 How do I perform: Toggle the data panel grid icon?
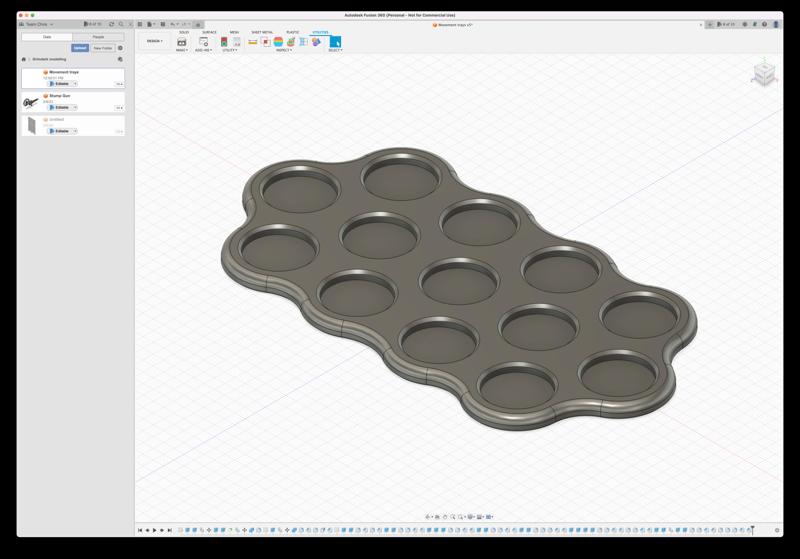pos(140,24)
